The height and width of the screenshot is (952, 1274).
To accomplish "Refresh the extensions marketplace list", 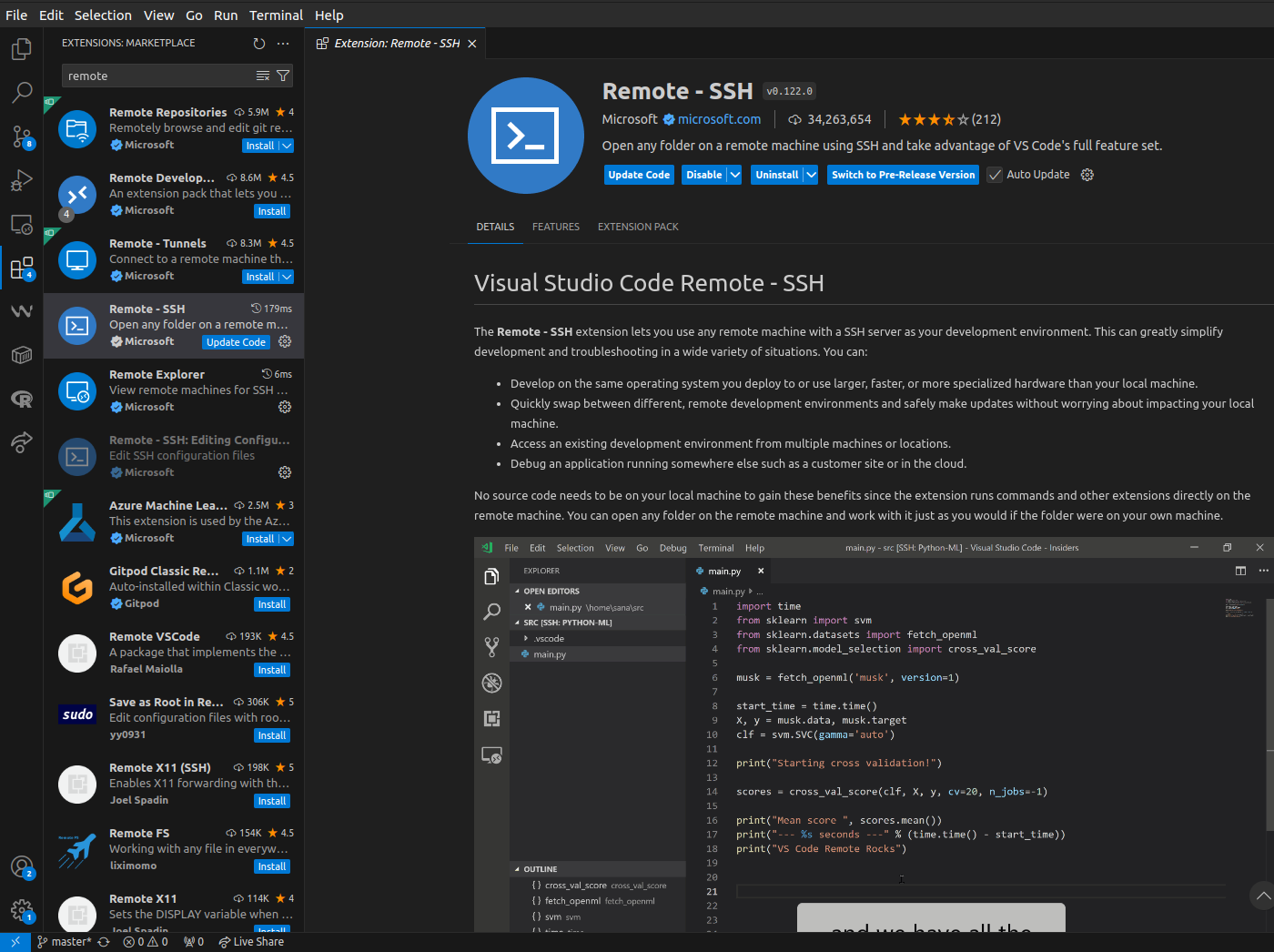I will coord(259,43).
